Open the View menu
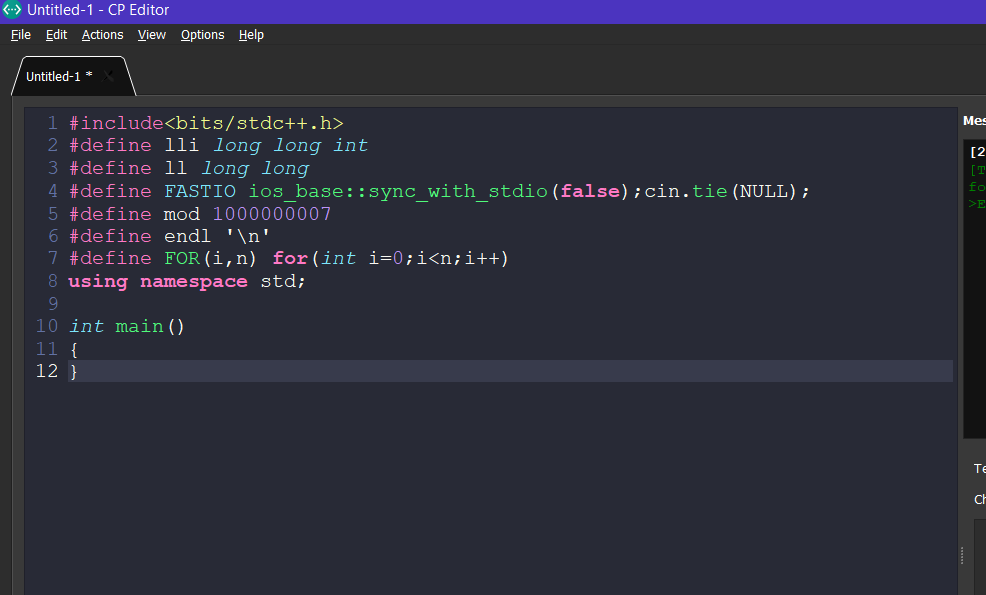Screen dimensions: 986x595 (152, 35)
